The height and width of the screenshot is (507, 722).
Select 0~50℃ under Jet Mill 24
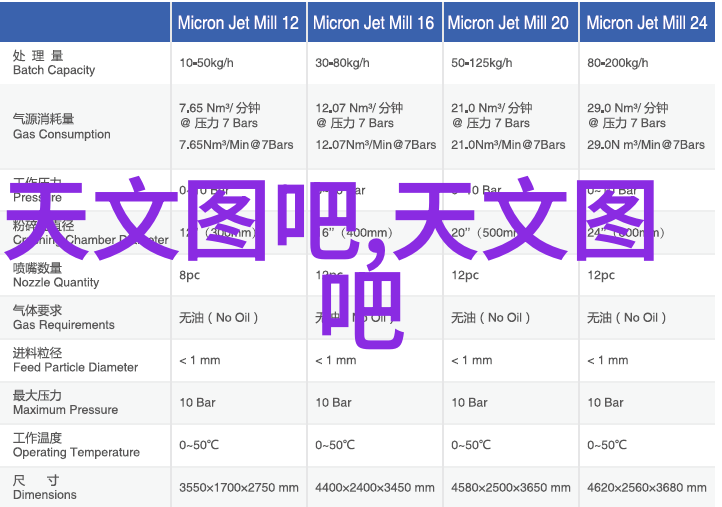point(607,445)
